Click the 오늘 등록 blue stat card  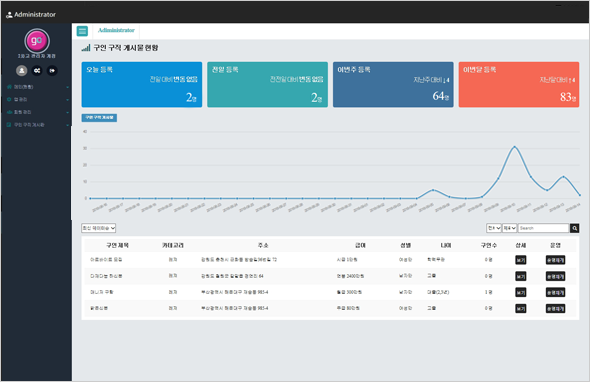[x=141, y=85]
